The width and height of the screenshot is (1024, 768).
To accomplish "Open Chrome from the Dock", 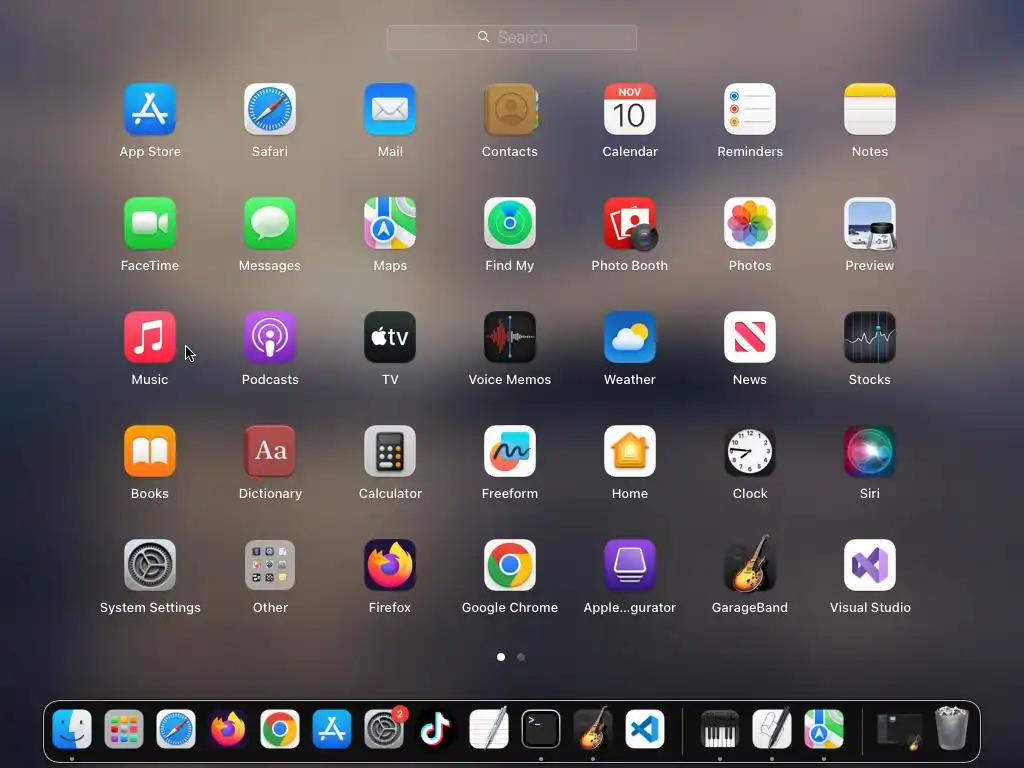I will 280,729.
